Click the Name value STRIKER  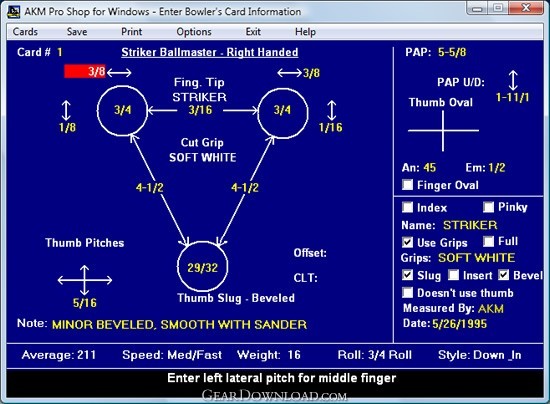click(x=470, y=225)
